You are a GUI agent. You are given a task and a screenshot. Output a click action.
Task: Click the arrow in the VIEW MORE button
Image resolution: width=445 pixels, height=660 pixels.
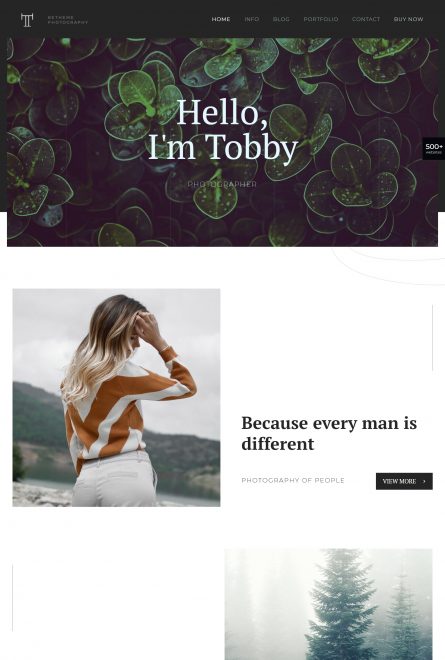pos(424,481)
